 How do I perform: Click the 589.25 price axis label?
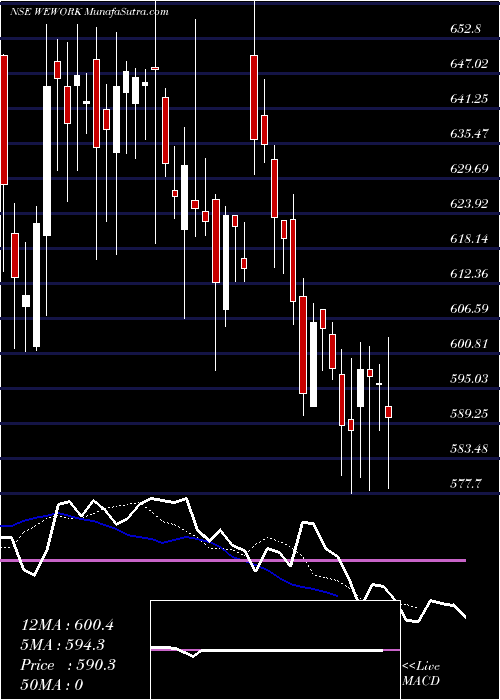(469, 413)
